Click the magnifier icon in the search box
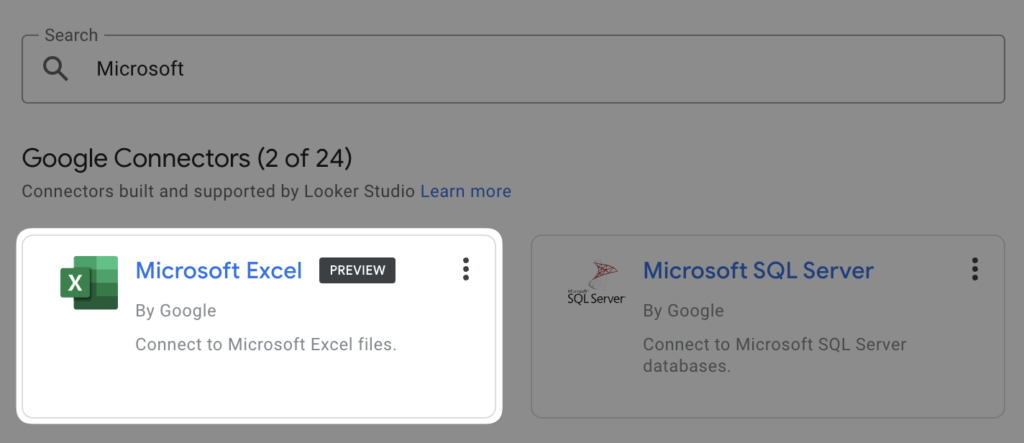The height and width of the screenshot is (443, 1024). tap(56, 69)
